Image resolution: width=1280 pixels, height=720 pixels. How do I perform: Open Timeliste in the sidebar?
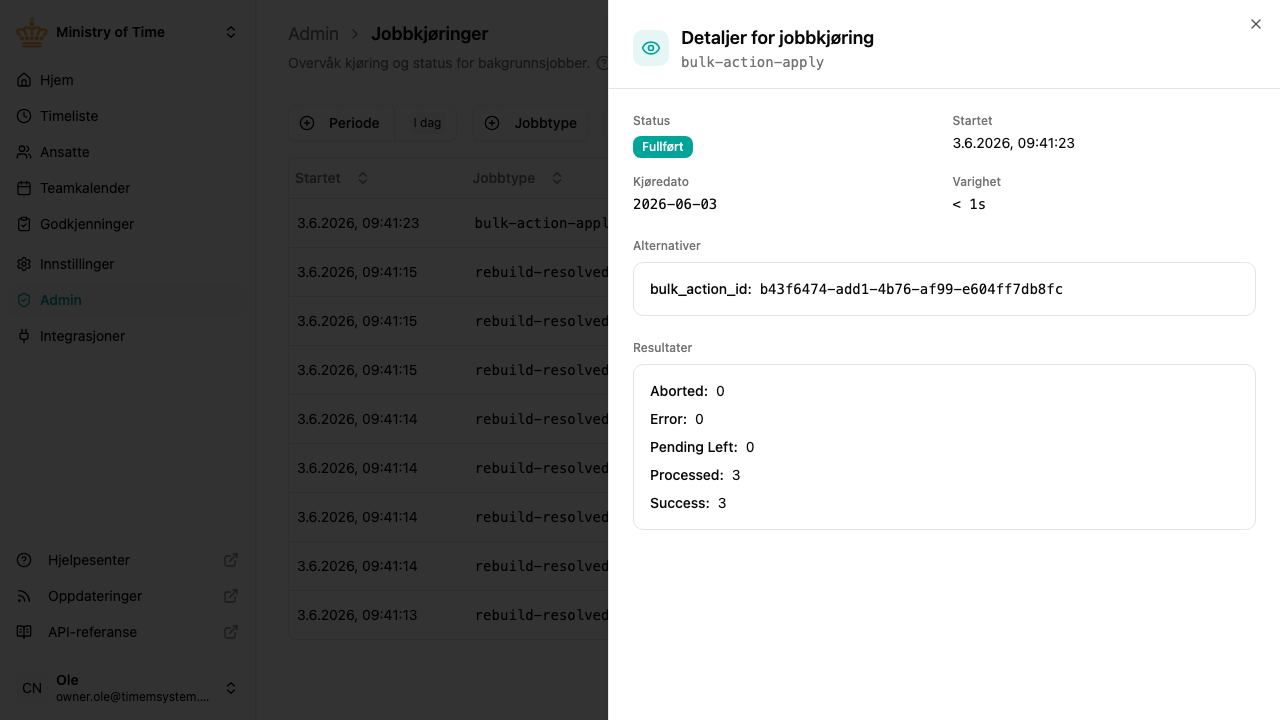pyautogui.click(x=128, y=116)
